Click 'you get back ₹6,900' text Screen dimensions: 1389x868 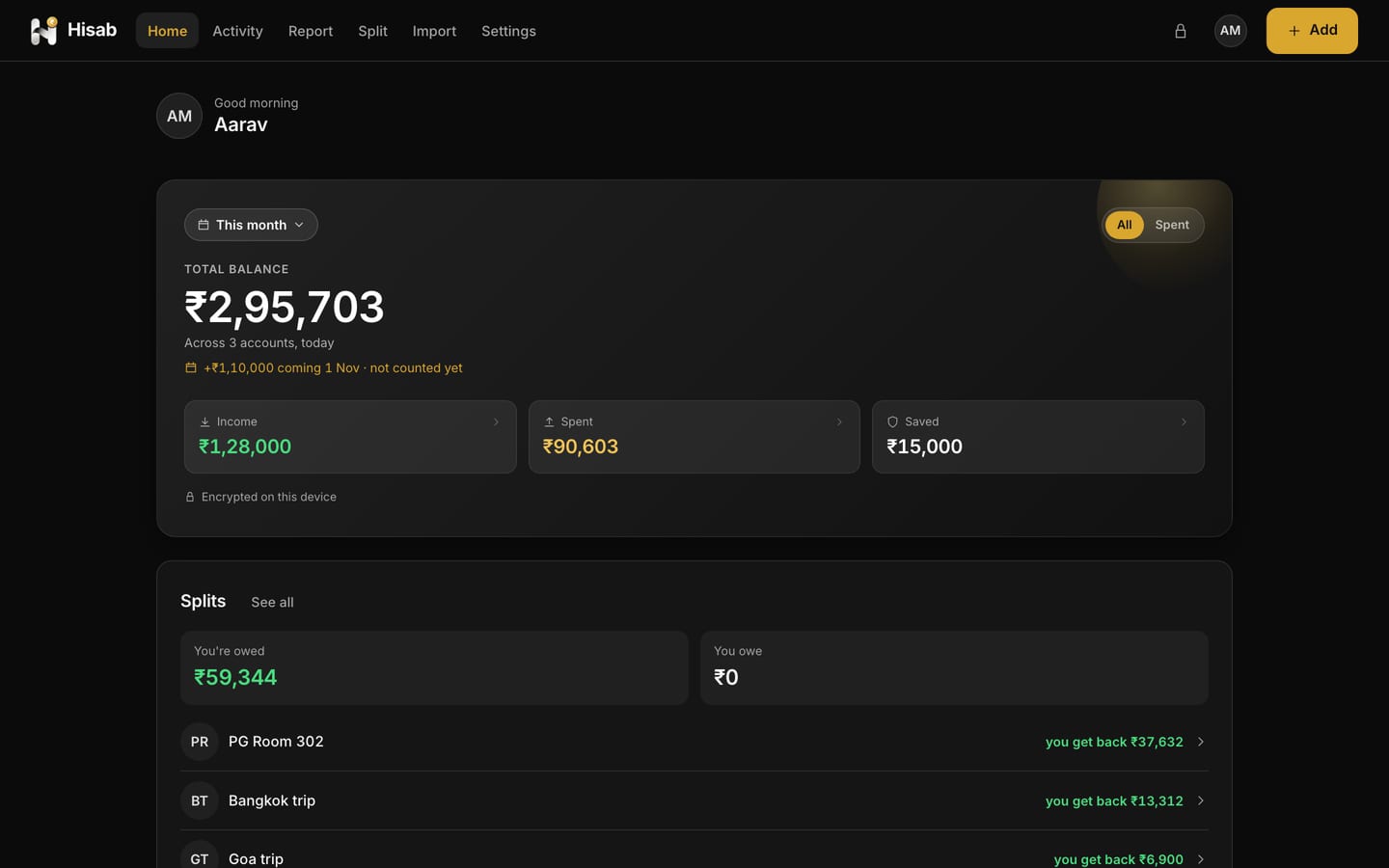1119,859
